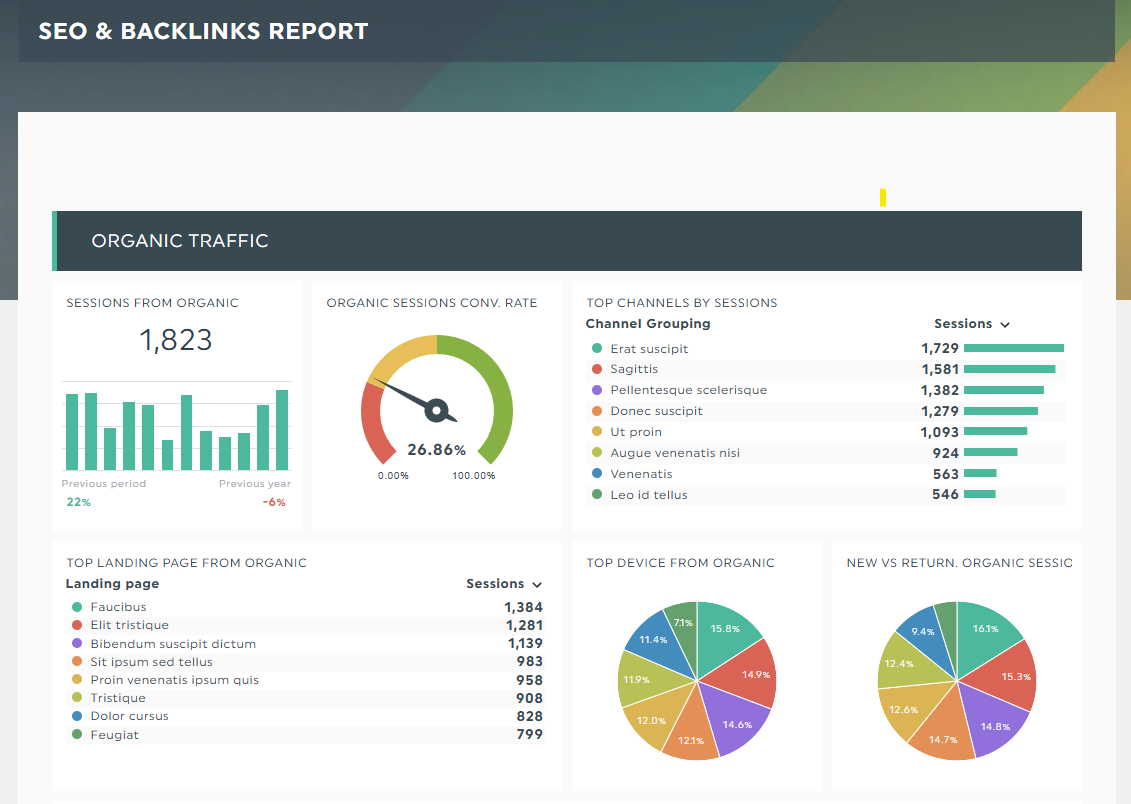The image size is (1131, 804).
Task: Open Sessions sort arrow in Landing Page table
Action: [537, 585]
